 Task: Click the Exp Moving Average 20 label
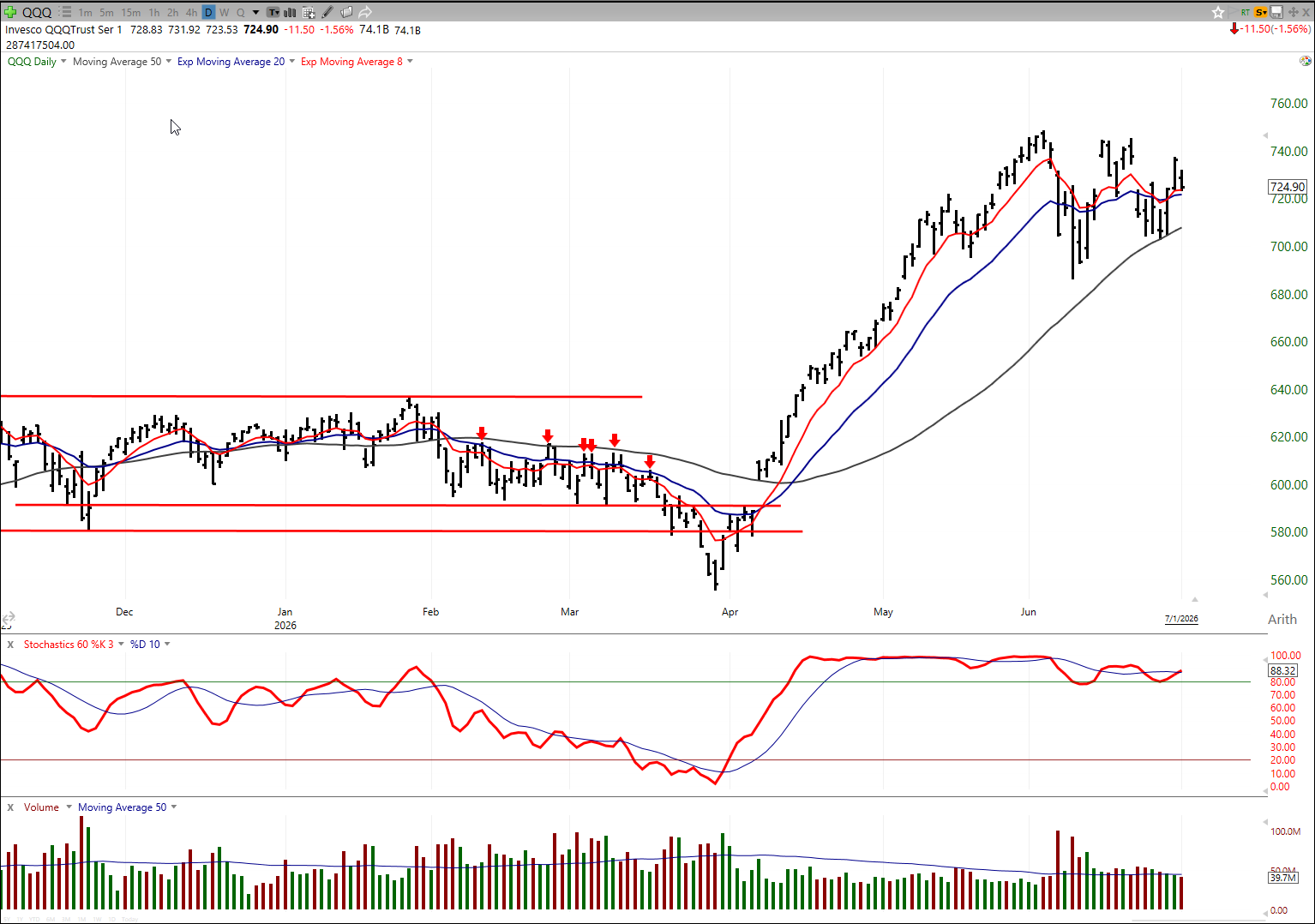pyautogui.click(x=231, y=62)
